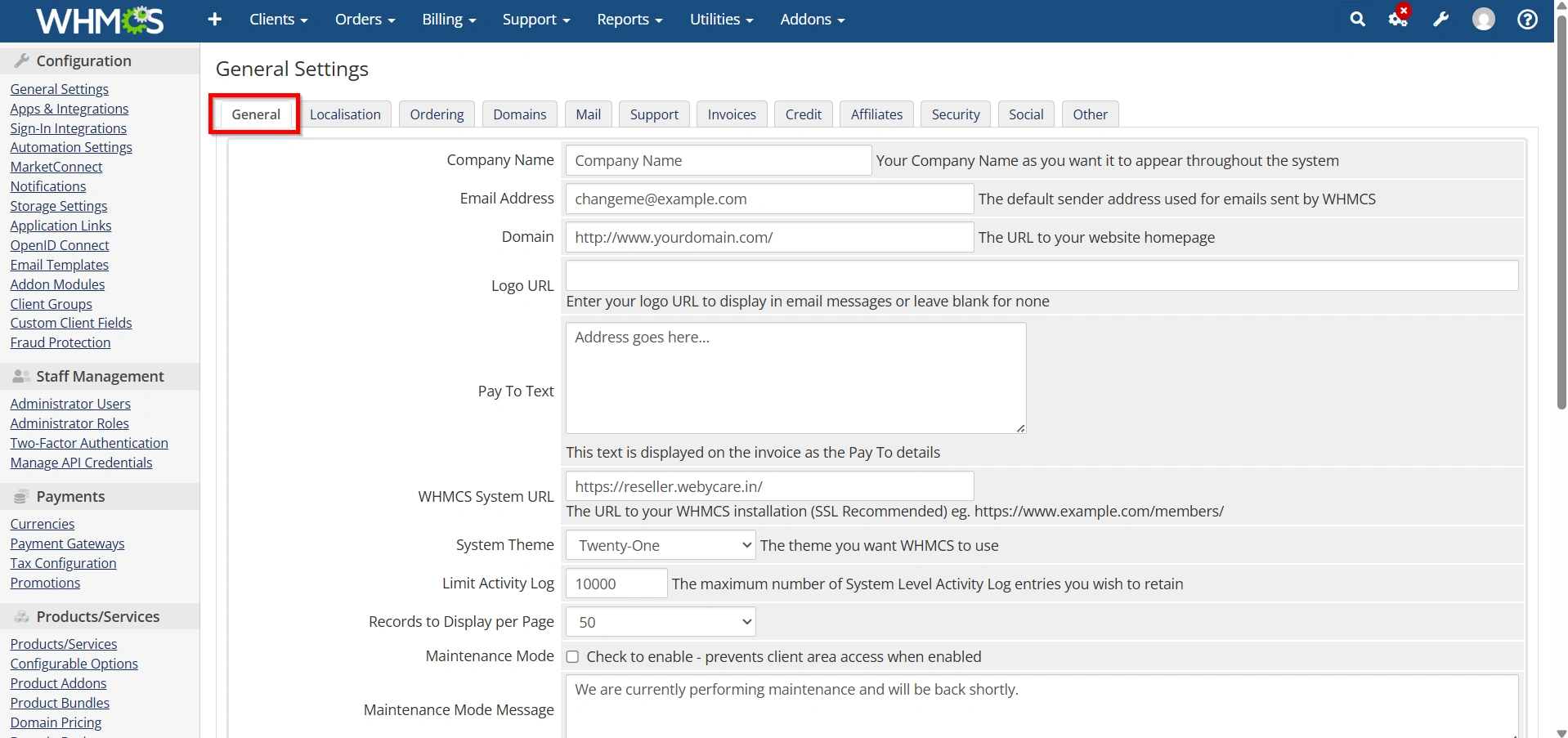1568x738 pixels.
Task: Open the wrench configuration icon
Action: [1441, 19]
